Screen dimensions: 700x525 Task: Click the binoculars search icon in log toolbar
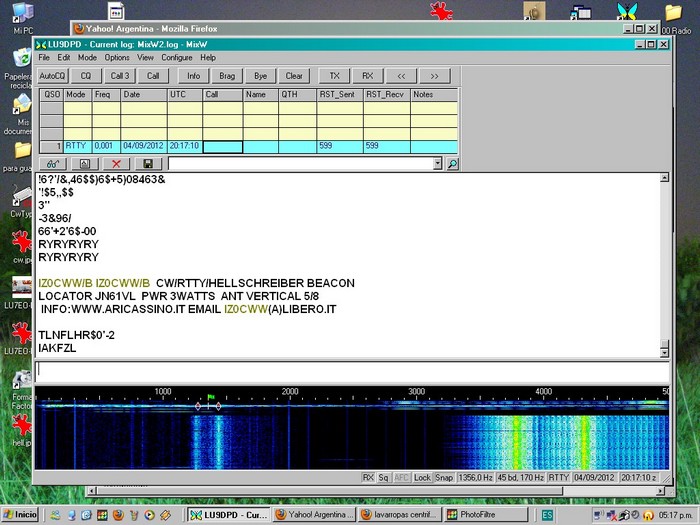click(x=52, y=163)
